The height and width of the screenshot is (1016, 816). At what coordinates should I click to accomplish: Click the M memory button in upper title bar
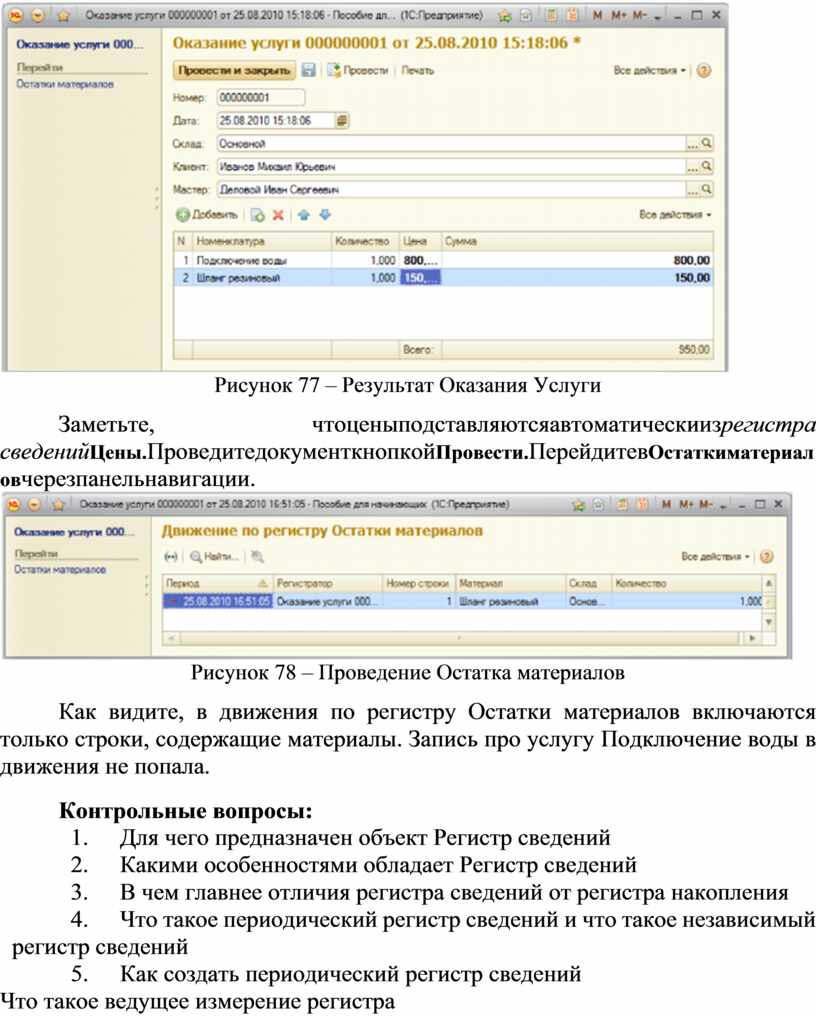coord(598,15)
